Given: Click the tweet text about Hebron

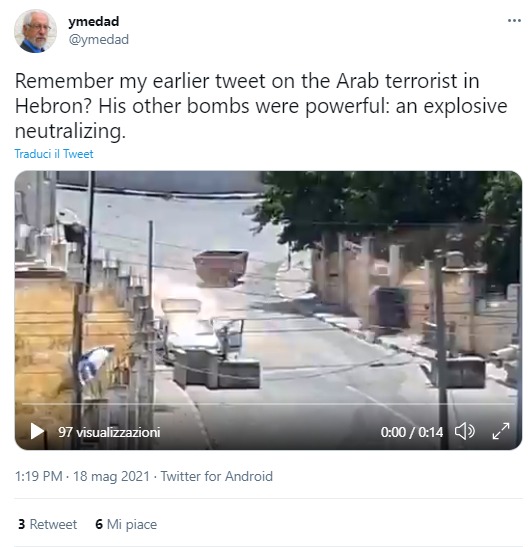Looking at the screenshot, I should [x=261, y=106].
